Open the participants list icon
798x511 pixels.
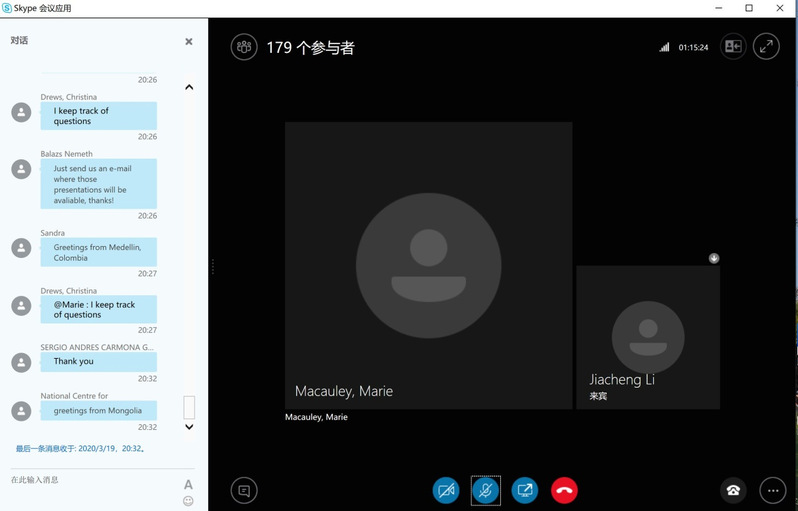coord(243,47)
